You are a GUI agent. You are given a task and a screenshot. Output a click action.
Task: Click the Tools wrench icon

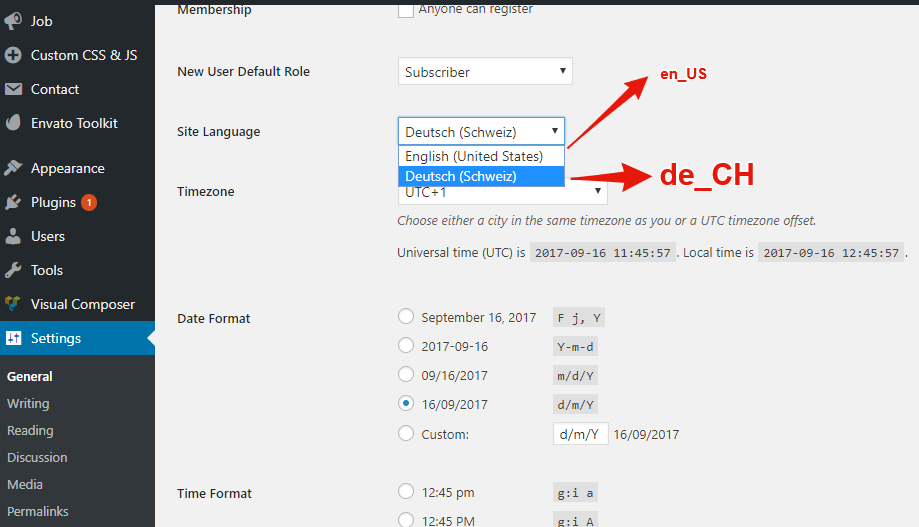click(x=13, y=270)
